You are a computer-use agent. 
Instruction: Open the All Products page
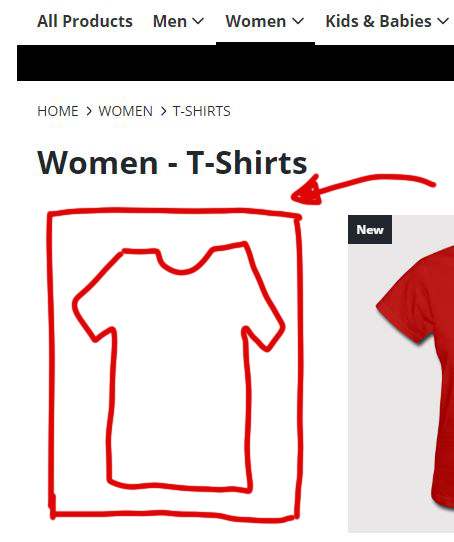85,21
